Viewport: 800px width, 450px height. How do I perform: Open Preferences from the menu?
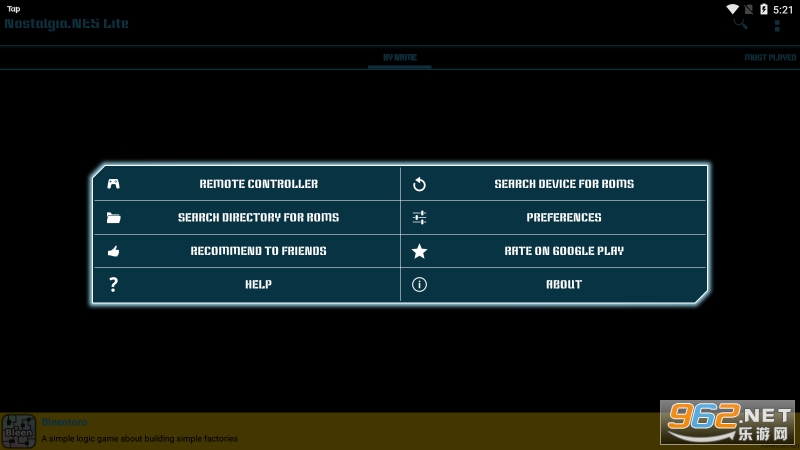click(554, 217)
